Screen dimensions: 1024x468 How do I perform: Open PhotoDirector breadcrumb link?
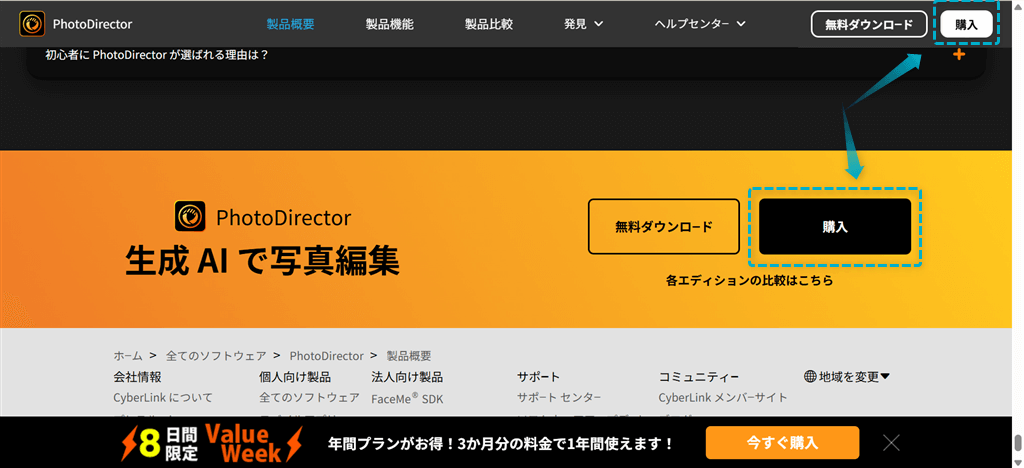point(327,356)
